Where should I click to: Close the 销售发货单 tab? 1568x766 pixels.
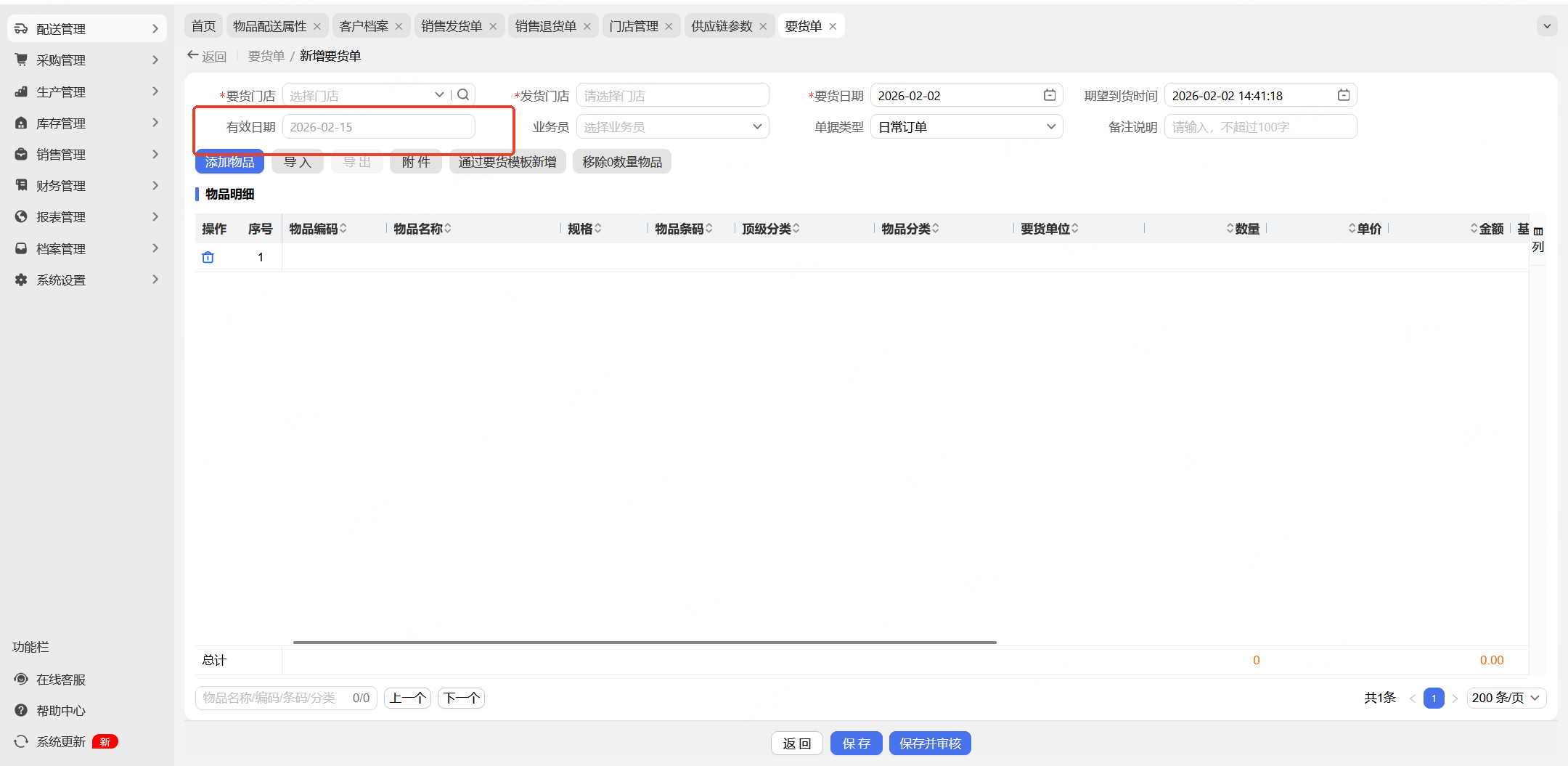[493, 27]
